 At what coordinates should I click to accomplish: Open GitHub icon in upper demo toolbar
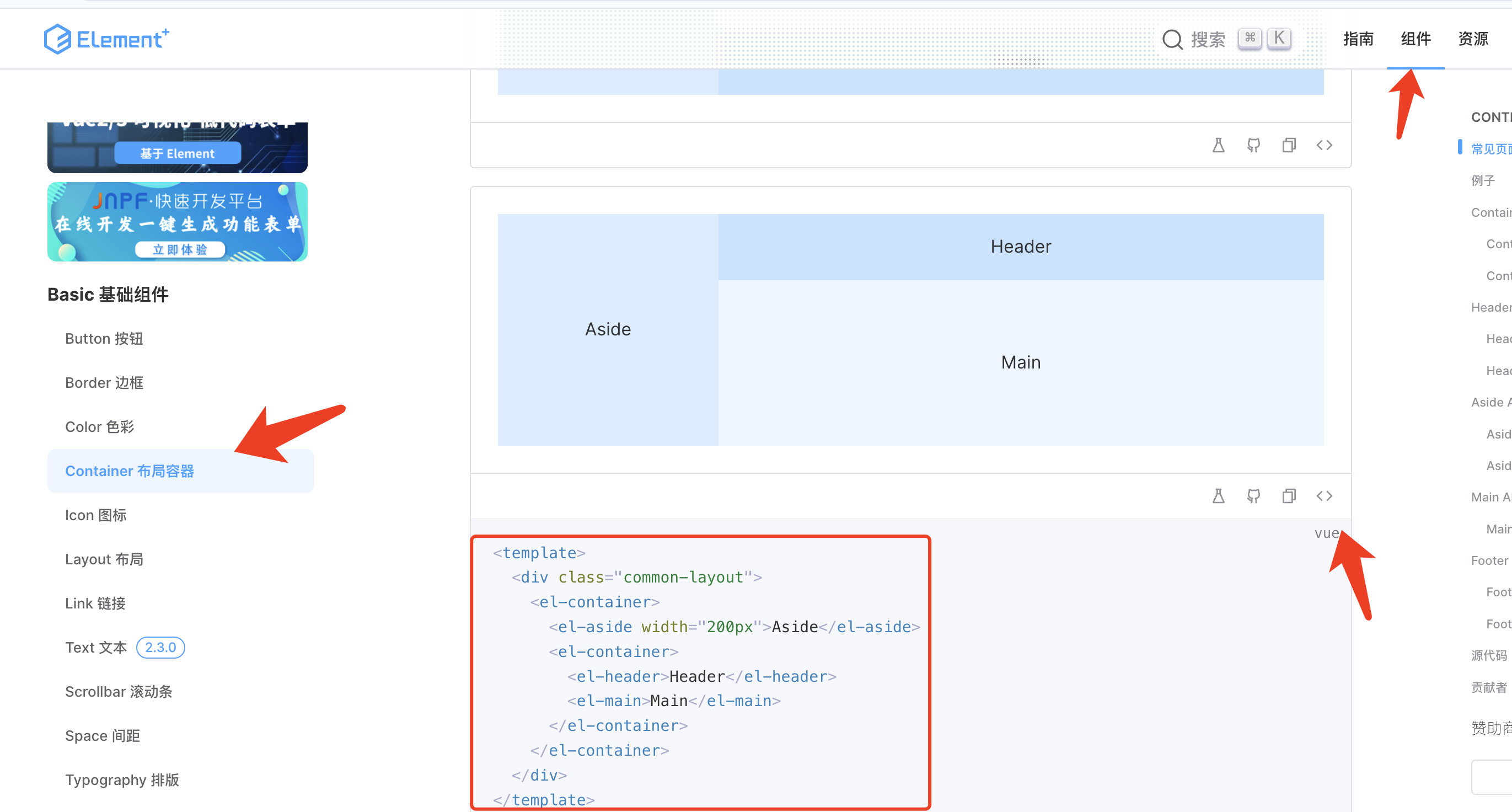tap(1254, 145)
